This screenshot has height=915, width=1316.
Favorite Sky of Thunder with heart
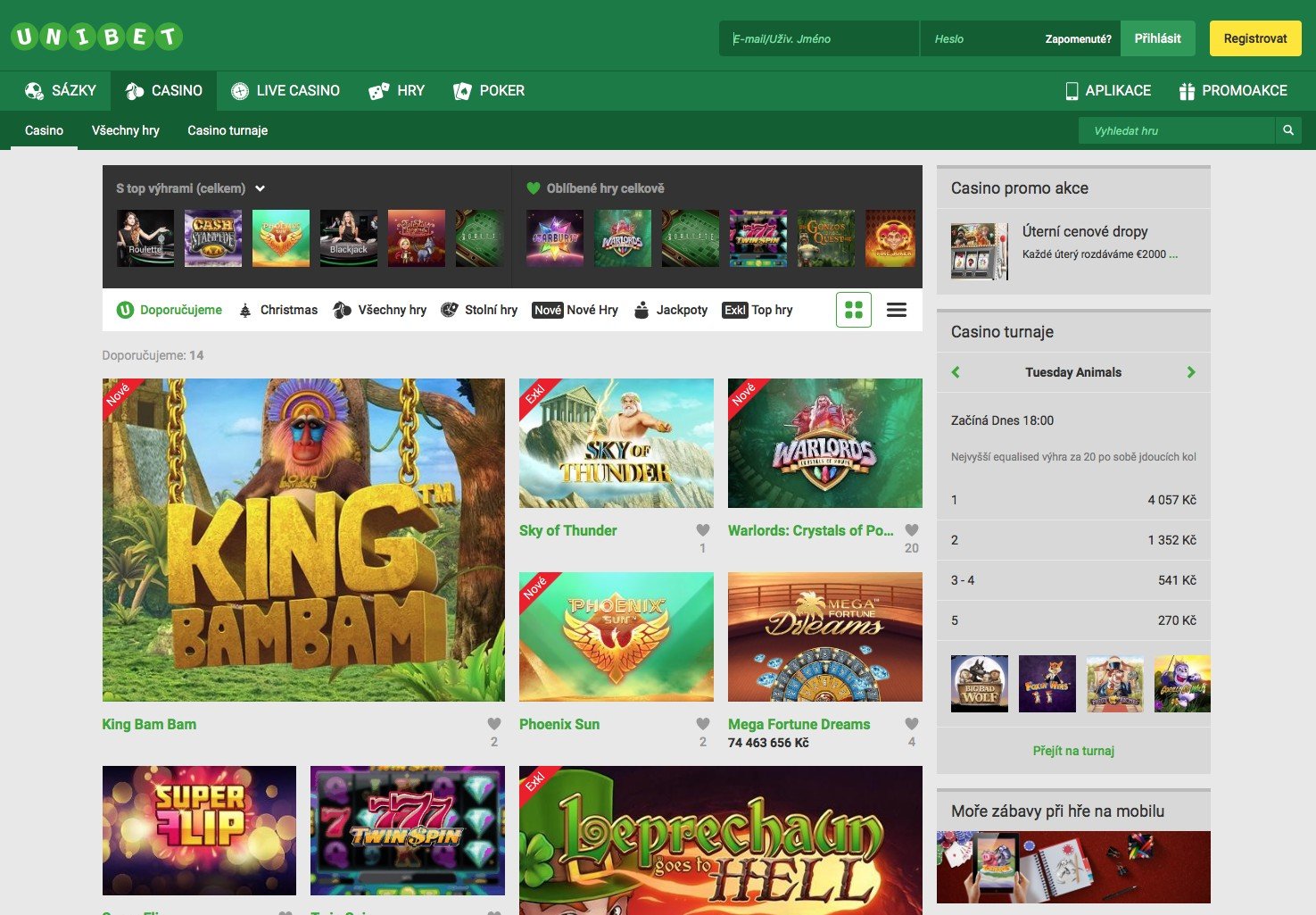pyautogui.click(x=703, y=530)
